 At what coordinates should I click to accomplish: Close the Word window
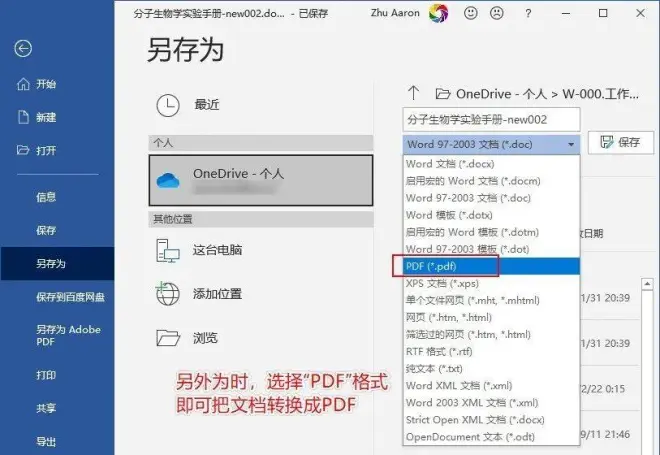pos(640,13)
